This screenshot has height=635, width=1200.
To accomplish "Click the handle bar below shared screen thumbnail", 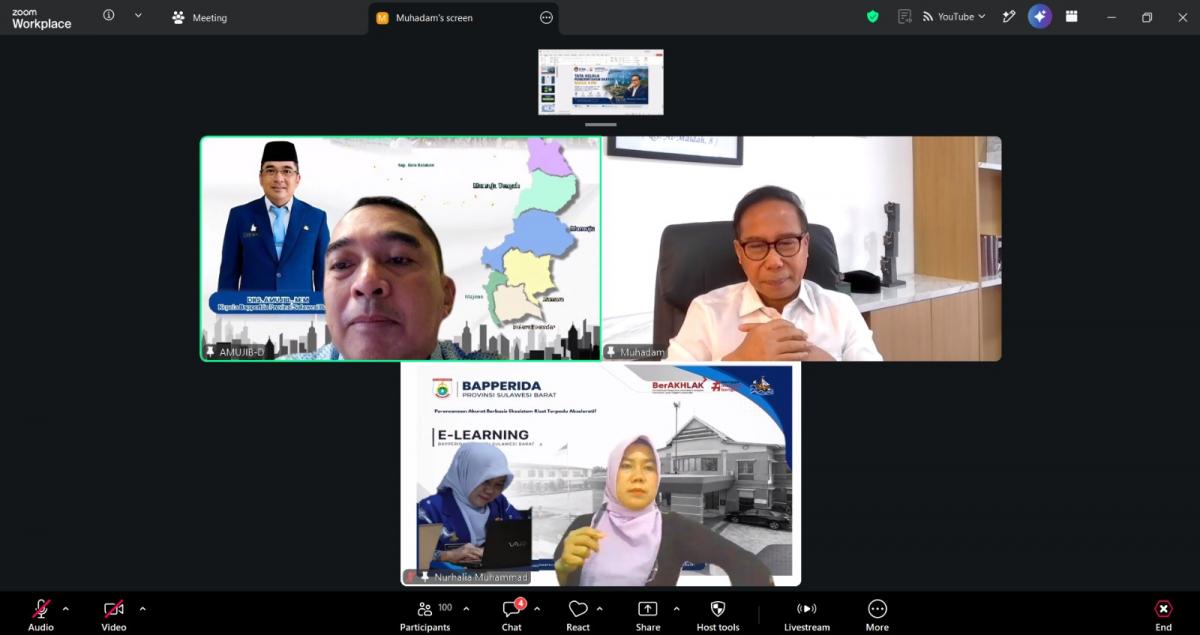I will (600, 125).
